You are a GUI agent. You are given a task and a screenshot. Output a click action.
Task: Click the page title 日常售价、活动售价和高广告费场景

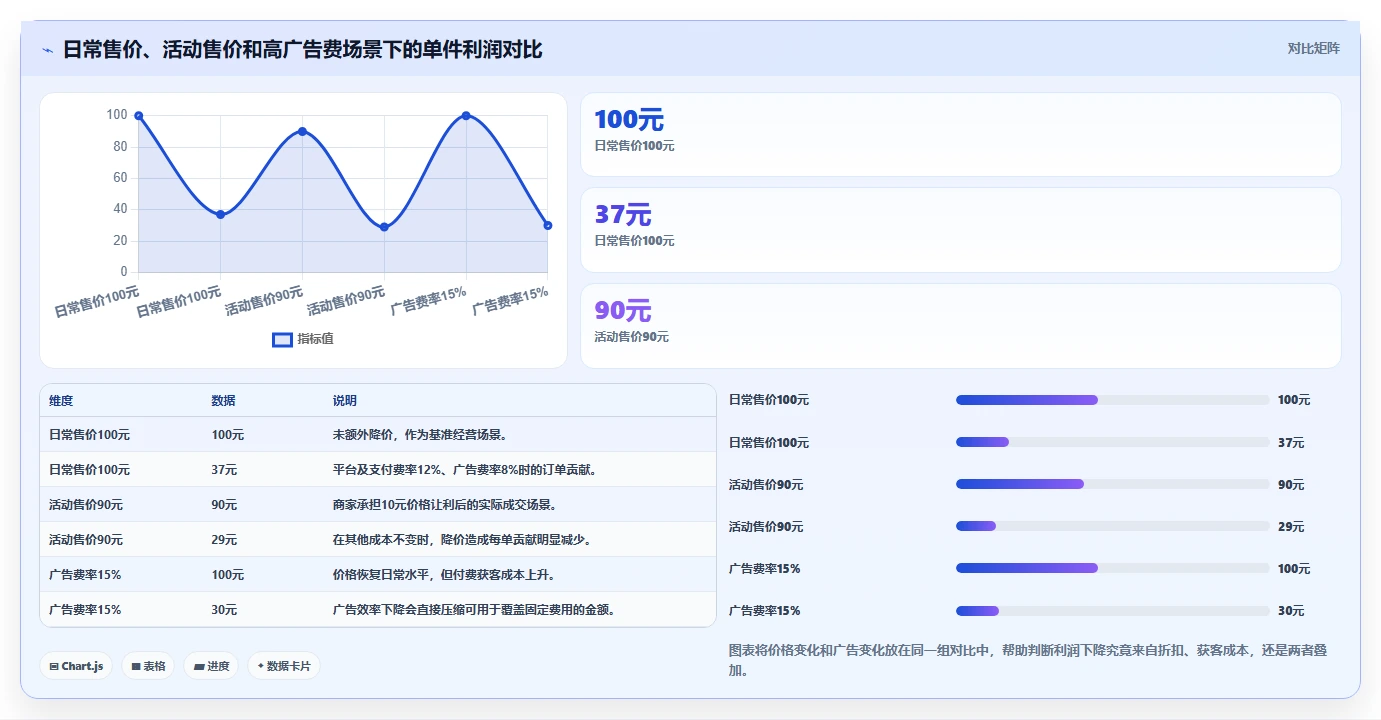click(x=303, y=49)
